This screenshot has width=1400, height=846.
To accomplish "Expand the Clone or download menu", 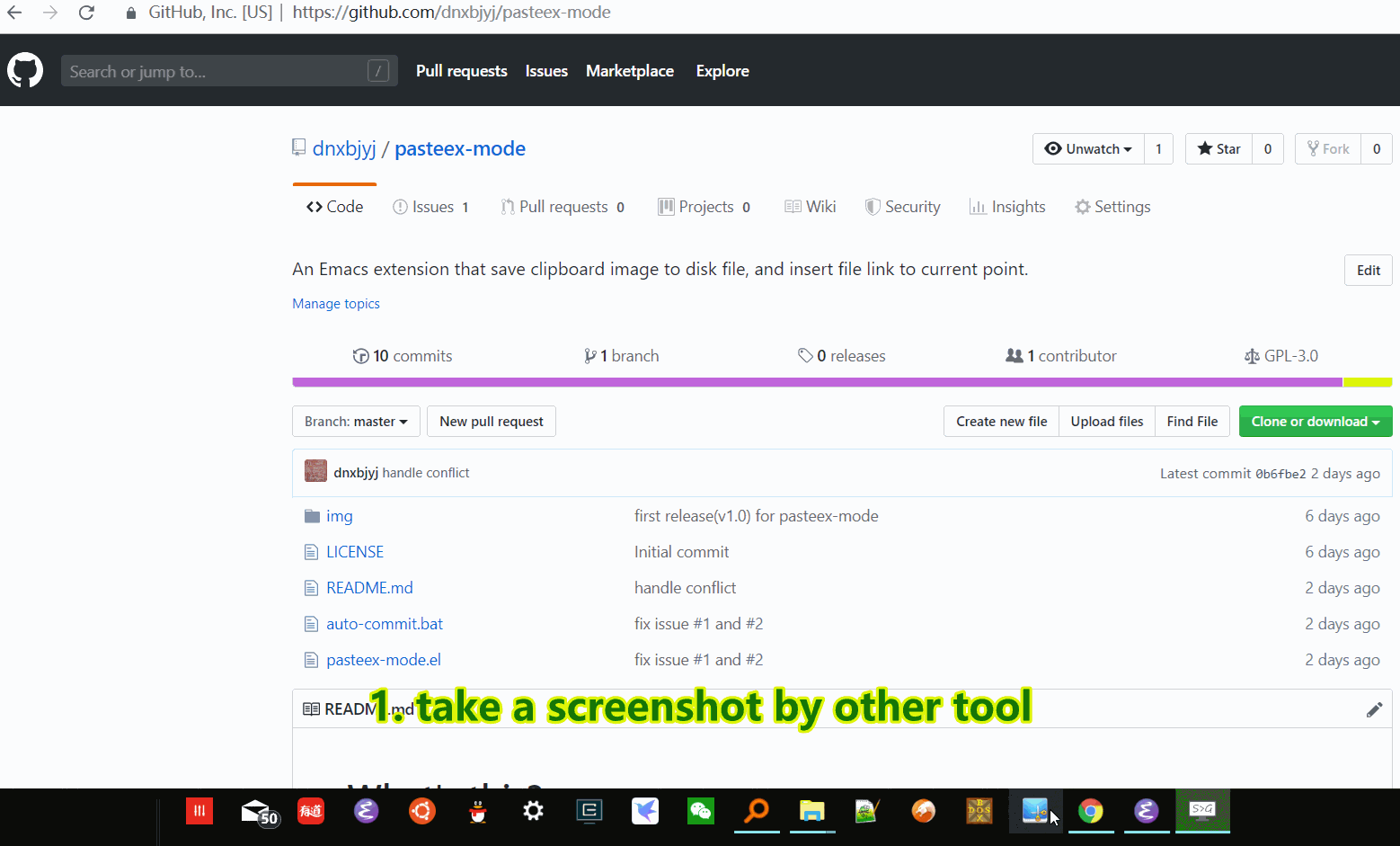I will tap(1316, 422).
